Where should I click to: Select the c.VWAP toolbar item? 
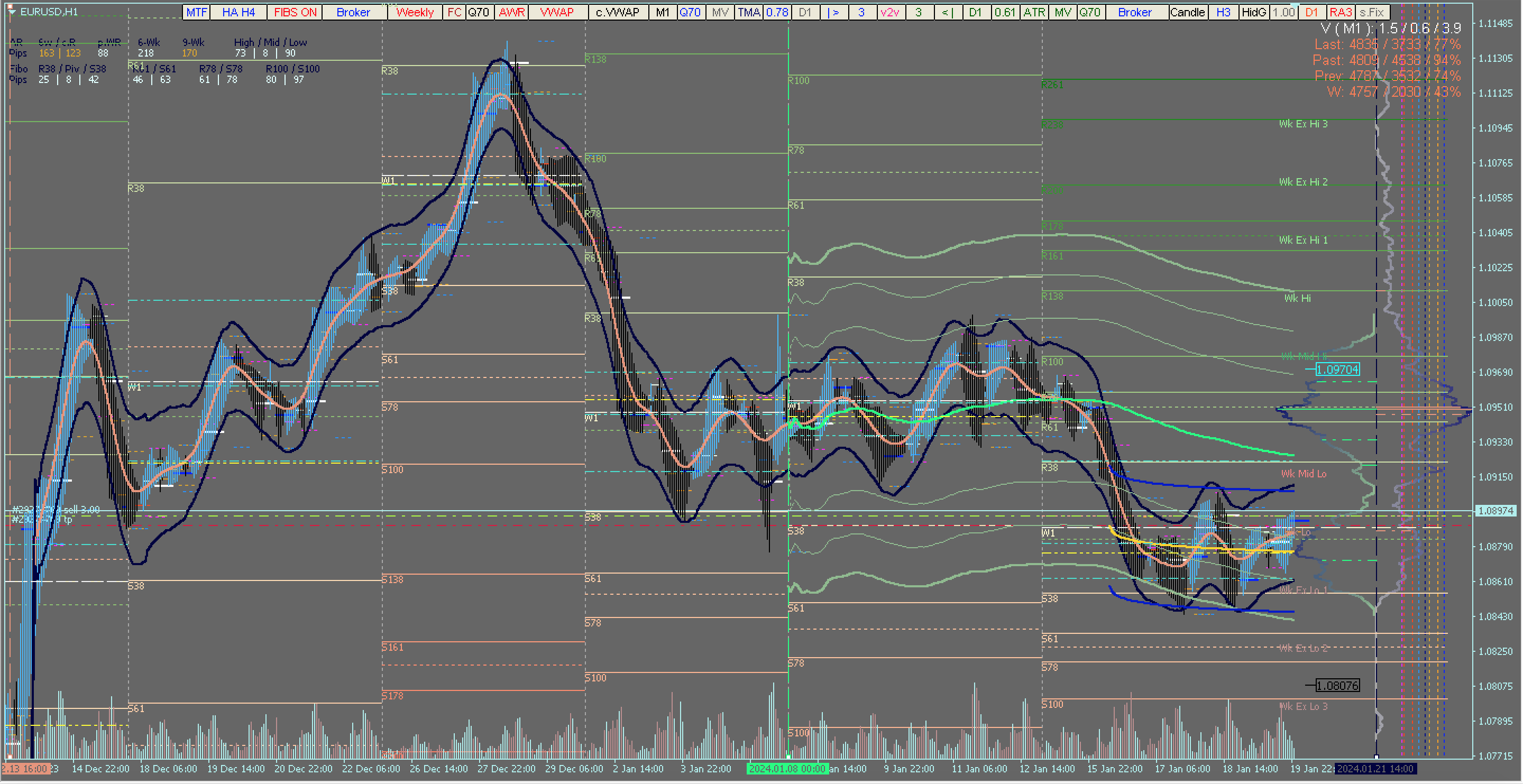[x=617, y=12]
